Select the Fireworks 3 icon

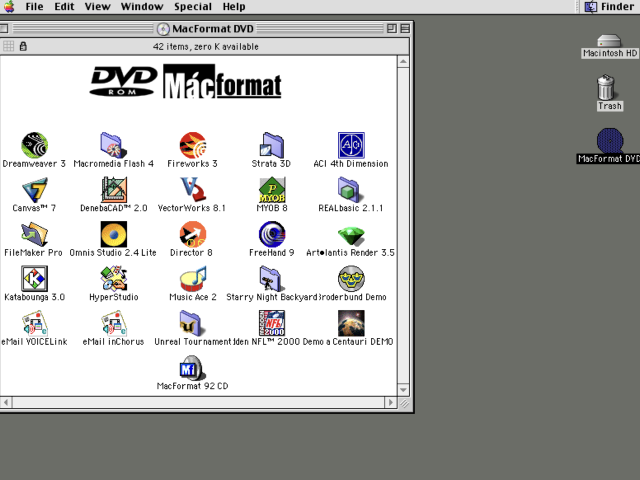pyautogui.click(x=193, y=145)
